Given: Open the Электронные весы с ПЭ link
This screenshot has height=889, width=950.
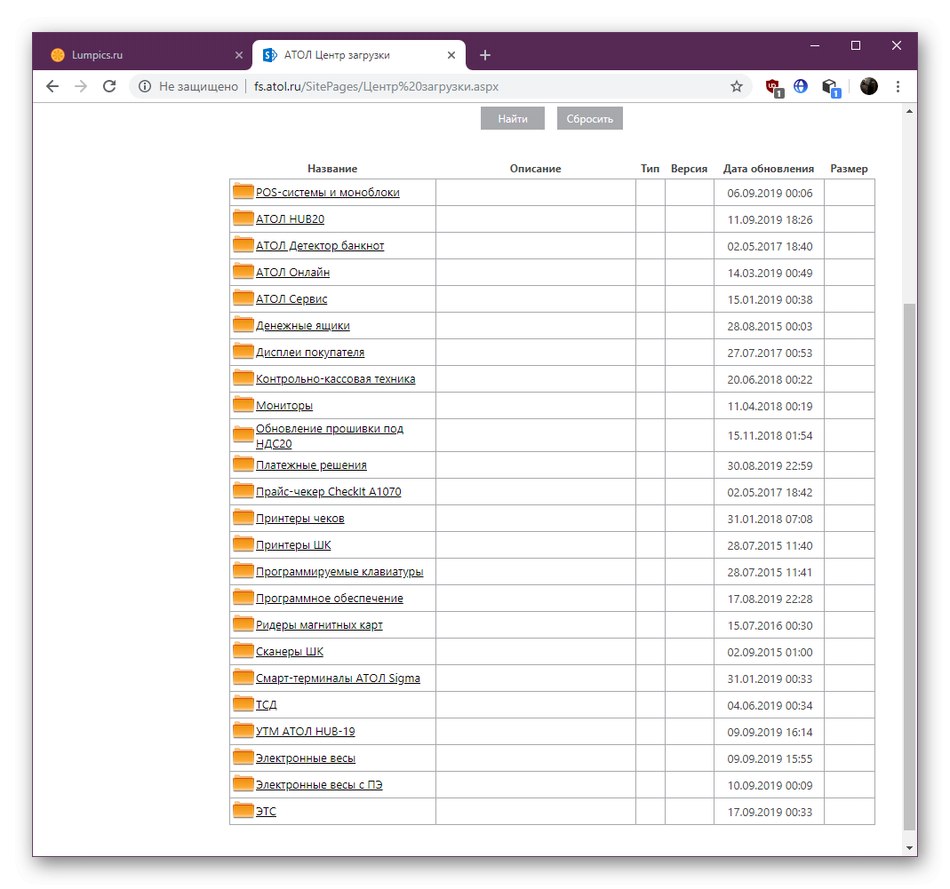Looking at the screenshot, I should [x=319, y=785].
